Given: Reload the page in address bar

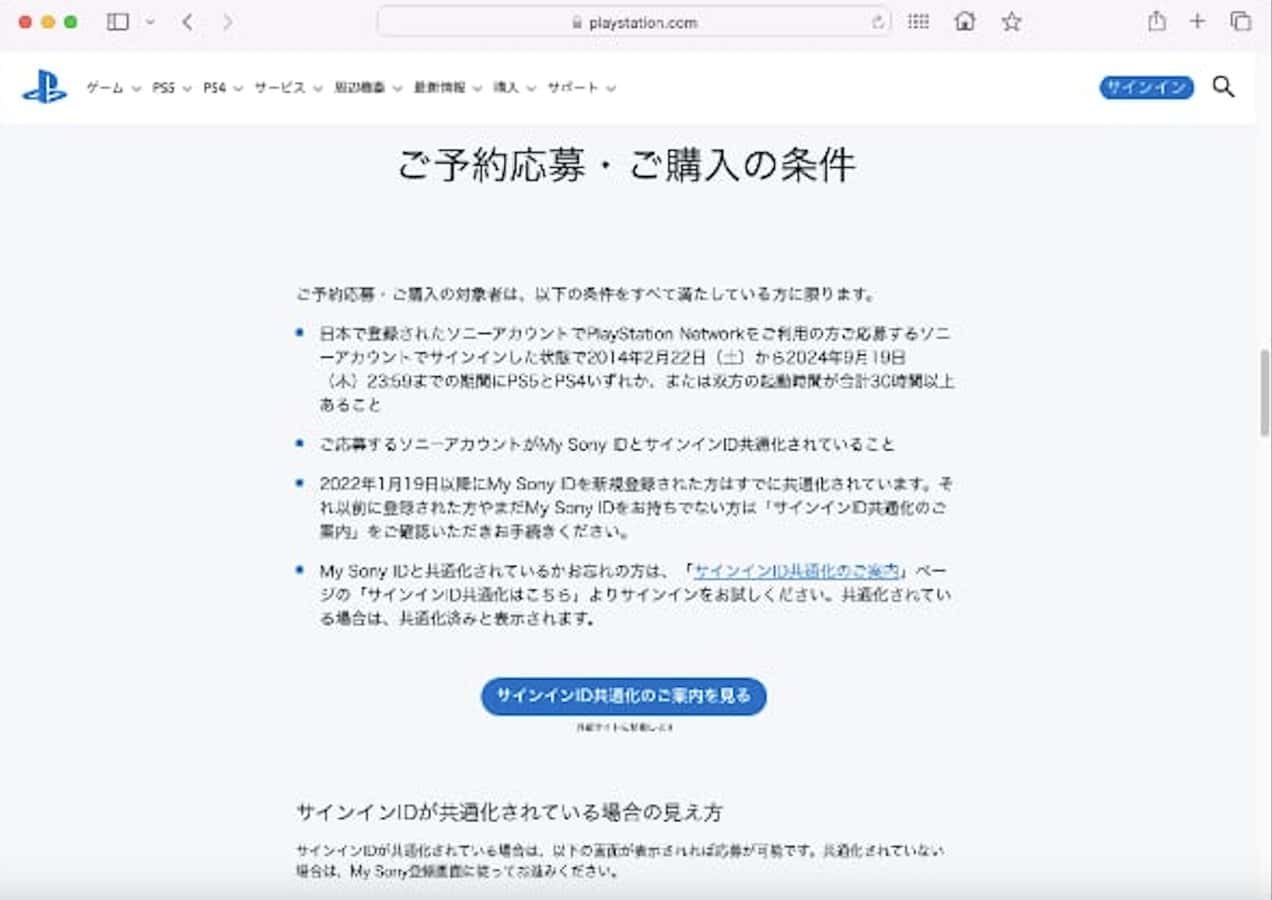Looking at the screenshot, I should pyautogui.click(x=878, y=22).
